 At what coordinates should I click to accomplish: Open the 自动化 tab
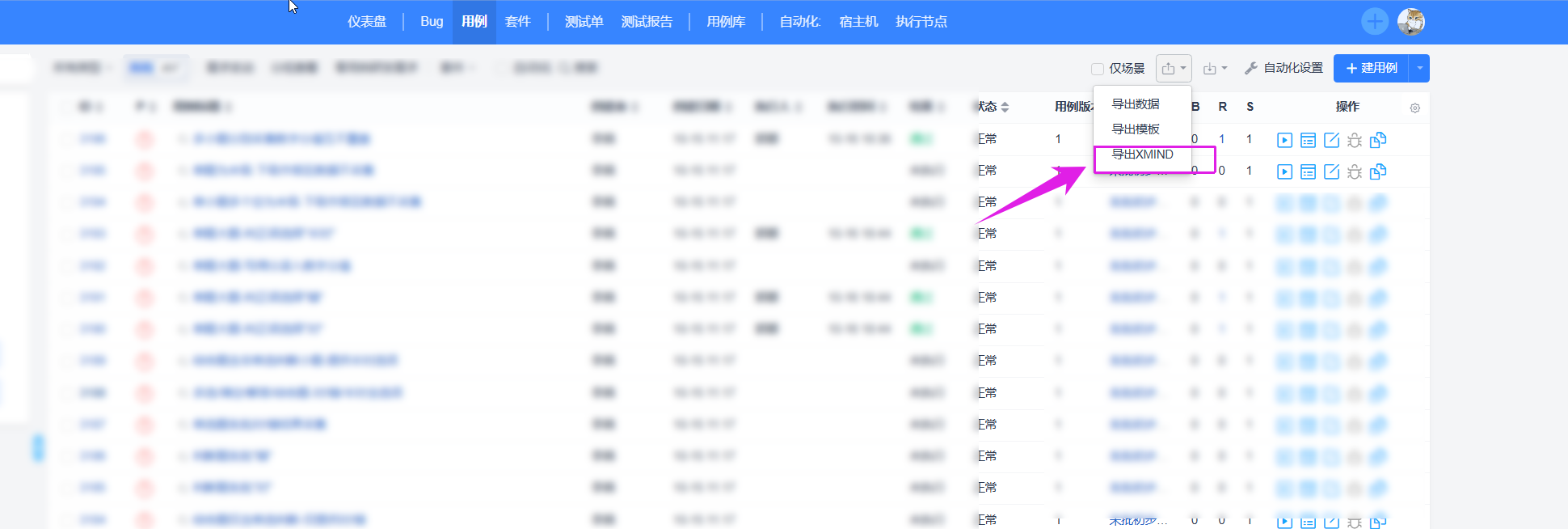point(800,22)
